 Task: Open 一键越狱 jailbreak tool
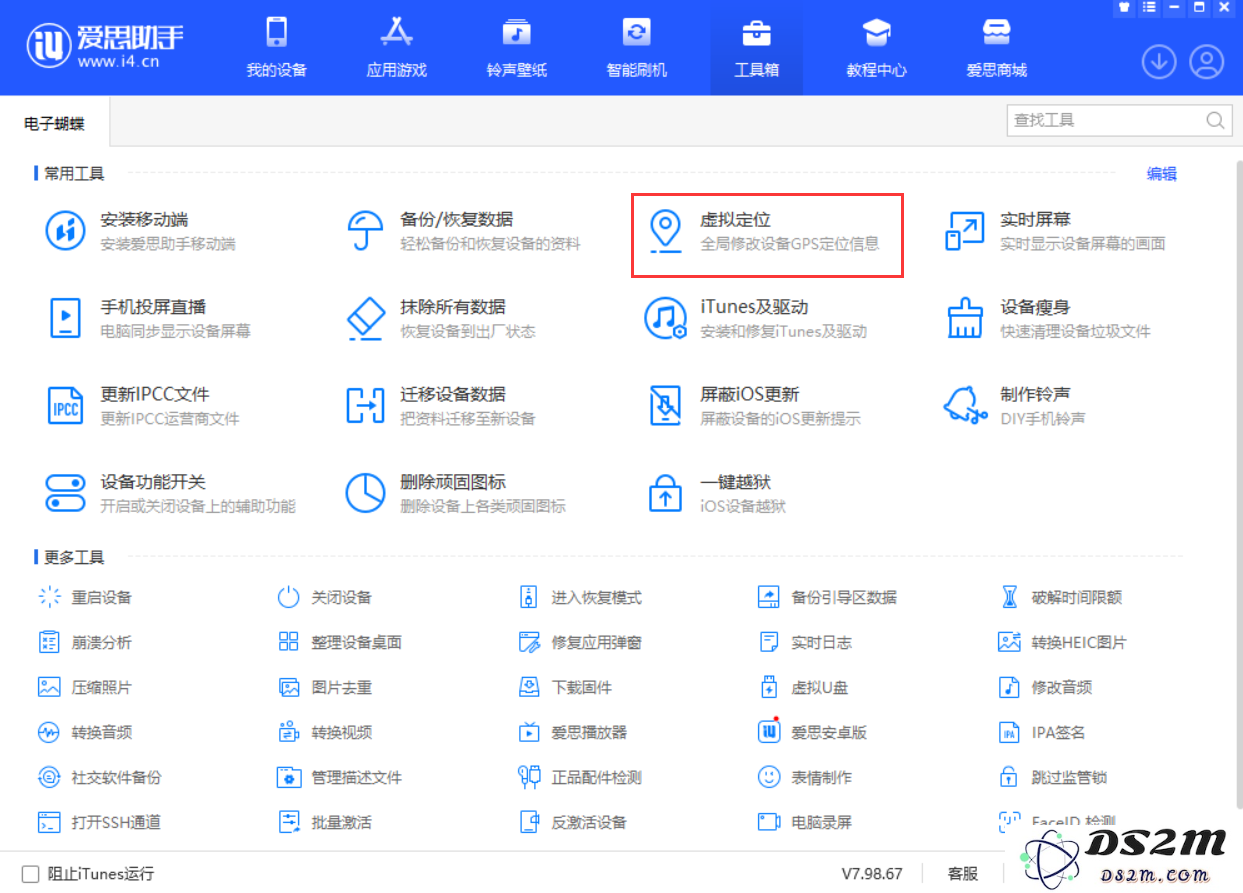tap(717, 493)
